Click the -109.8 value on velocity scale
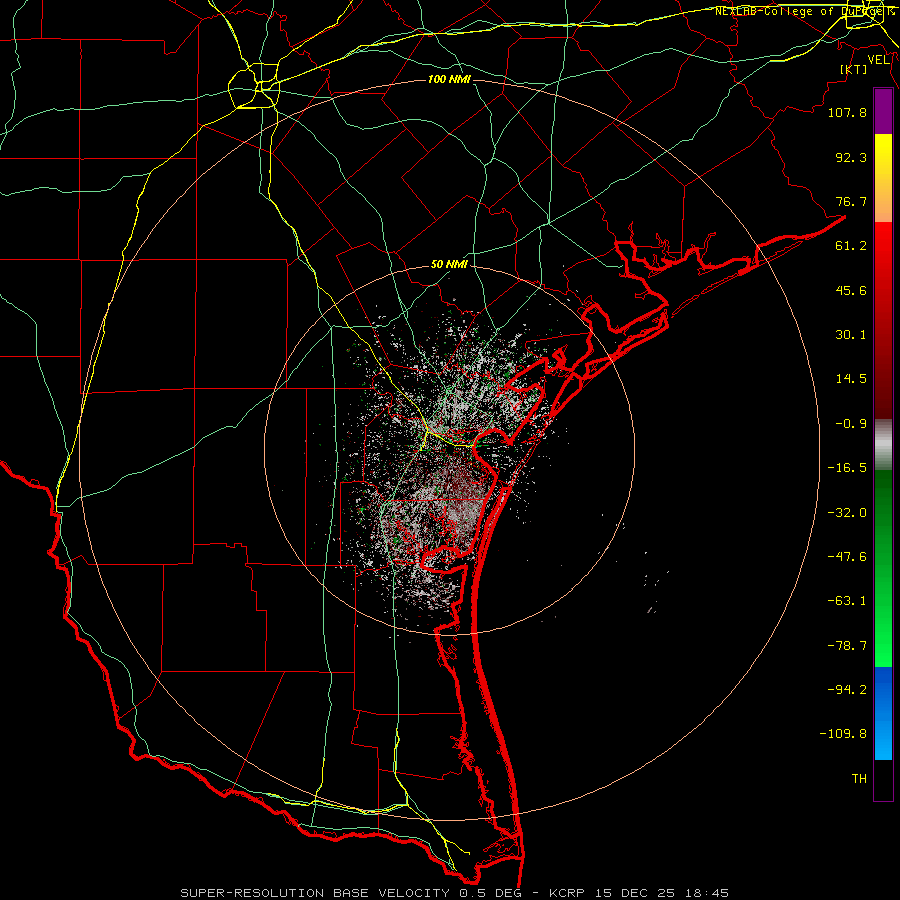This screenshot has width=900, height=900. pyautogui.click(x=843, y=734)
